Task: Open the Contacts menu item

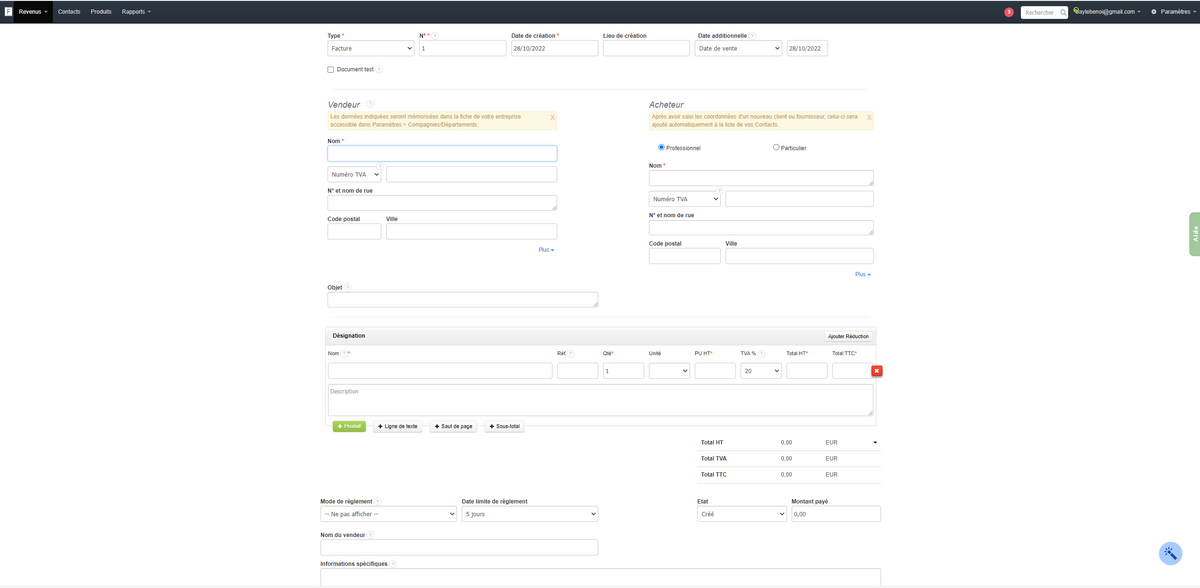Action: point(69,12)
